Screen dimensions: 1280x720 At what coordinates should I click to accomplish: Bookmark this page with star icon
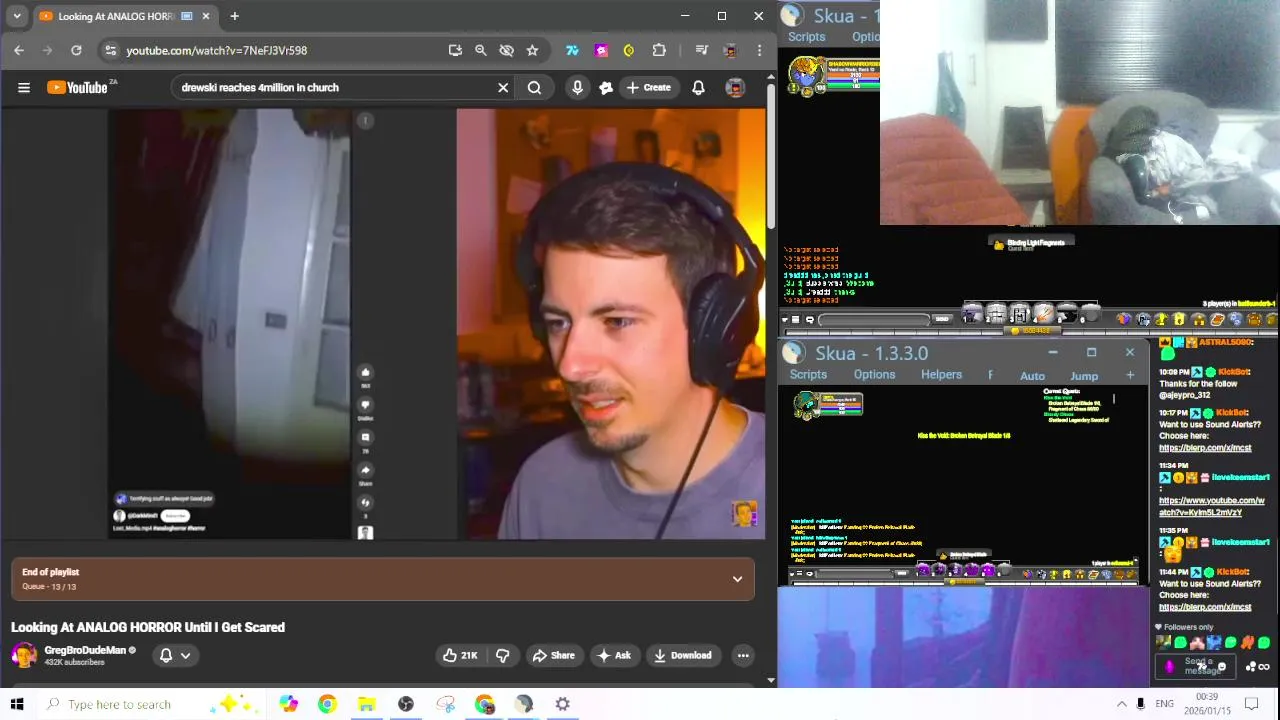click(x=532, y=50)
